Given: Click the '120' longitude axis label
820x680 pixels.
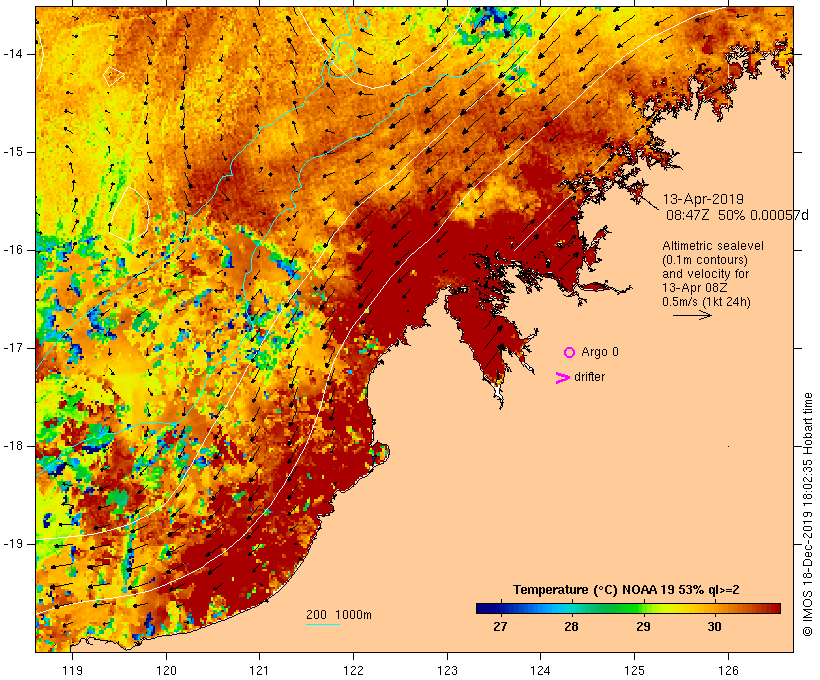Looking at the screenshot, I should (x=166, y=670).
